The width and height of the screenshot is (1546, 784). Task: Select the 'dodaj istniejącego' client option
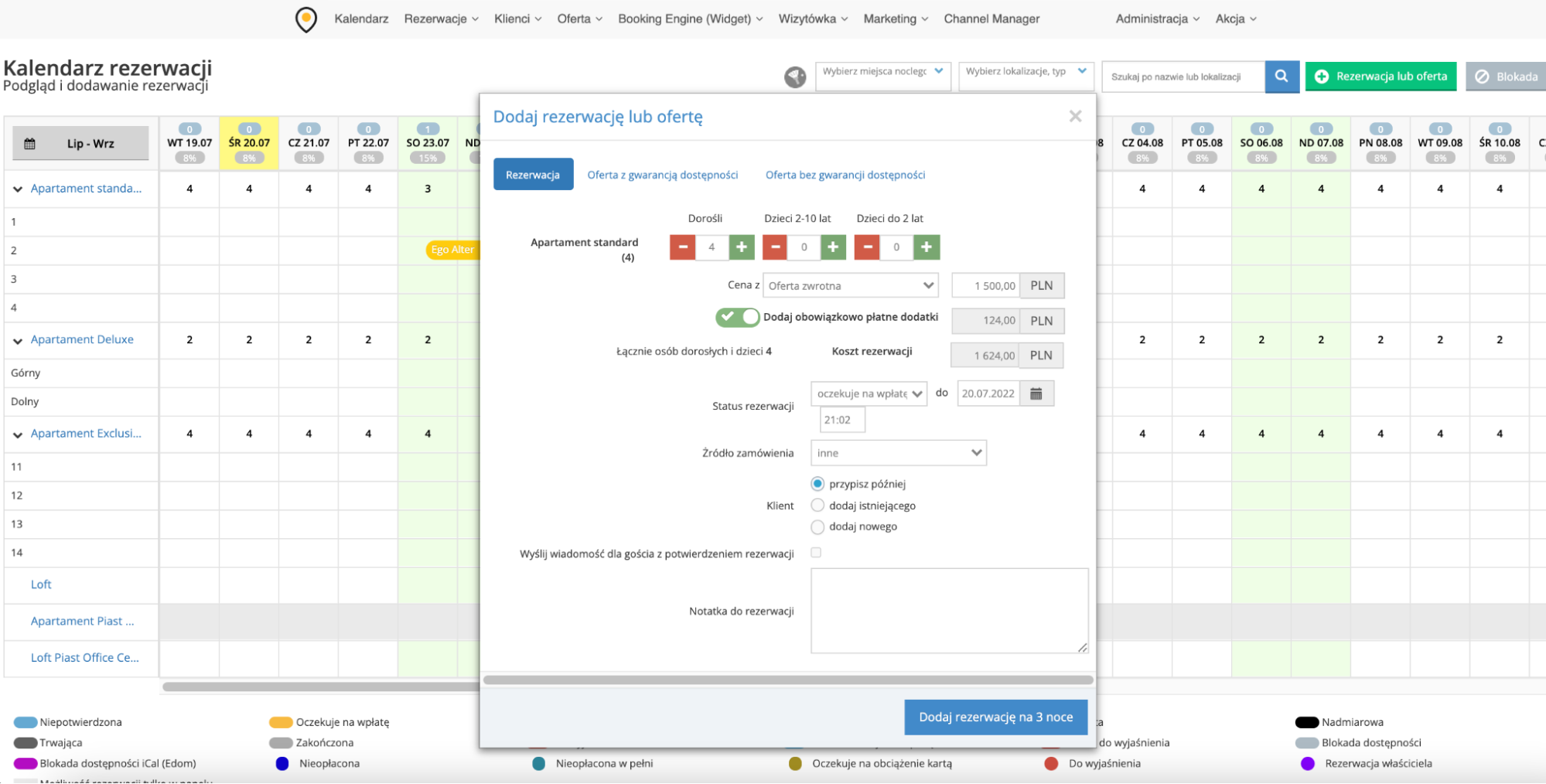coord(817,506)
